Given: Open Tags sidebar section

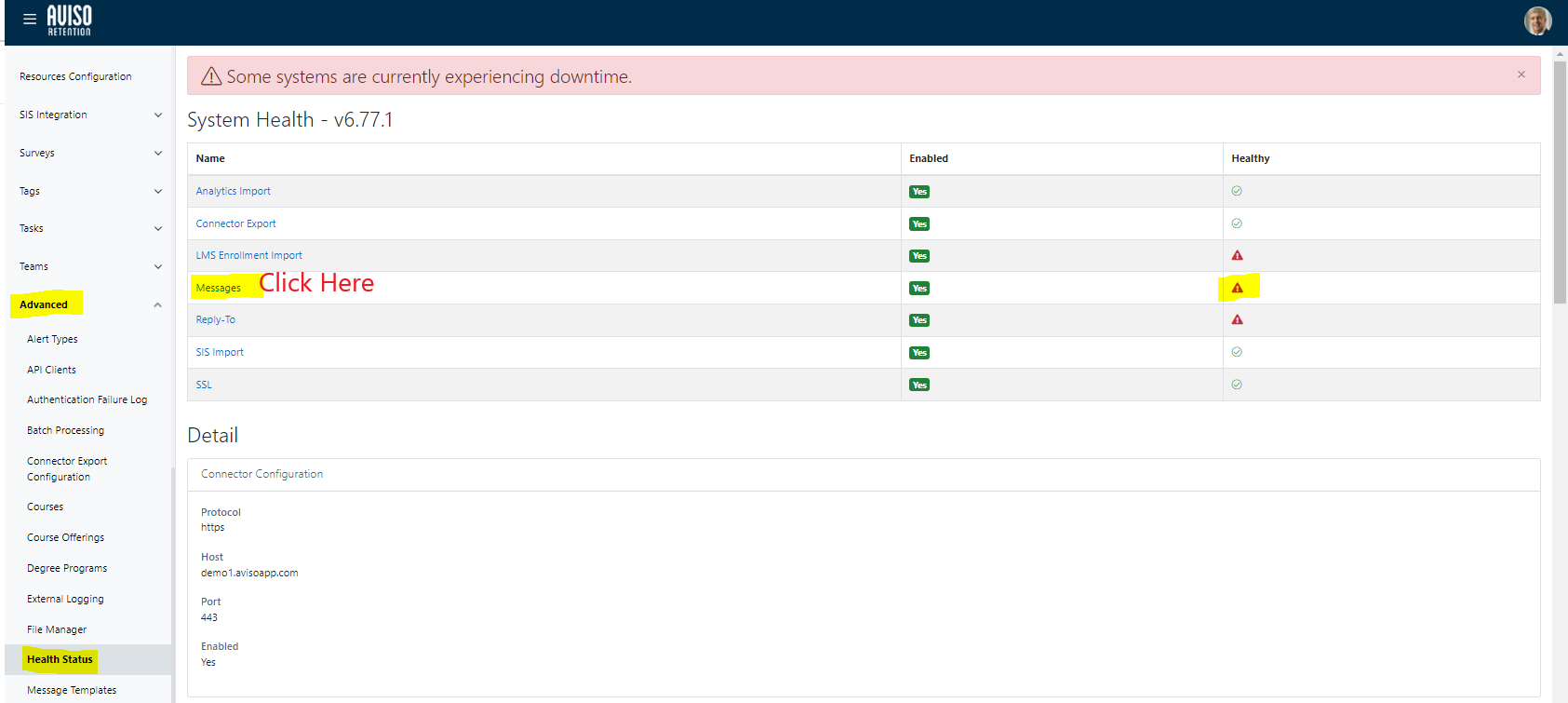Looking at the screenshot, I should [30, 191].
